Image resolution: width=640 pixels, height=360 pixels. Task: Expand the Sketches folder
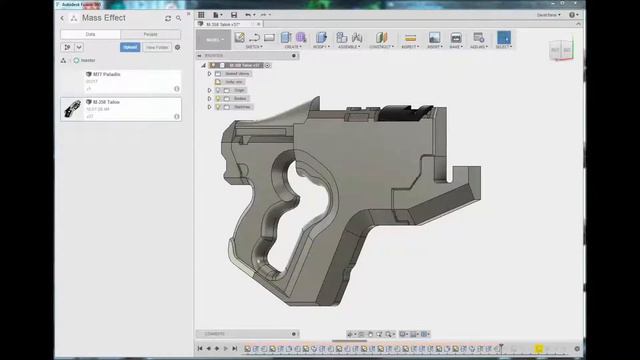(x=210, y=107)
